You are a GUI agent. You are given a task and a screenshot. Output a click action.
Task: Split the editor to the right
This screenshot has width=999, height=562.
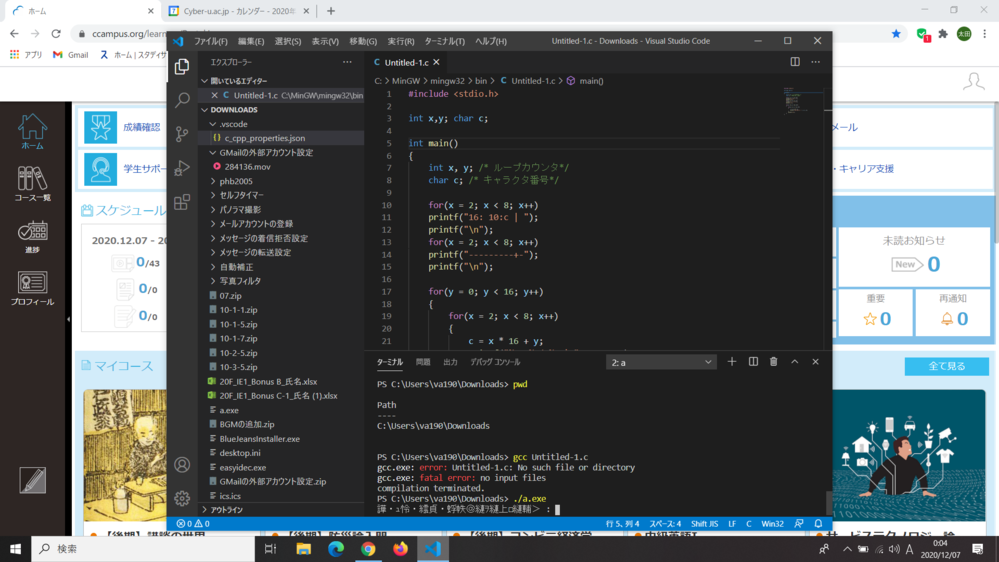tap(795, 62)
